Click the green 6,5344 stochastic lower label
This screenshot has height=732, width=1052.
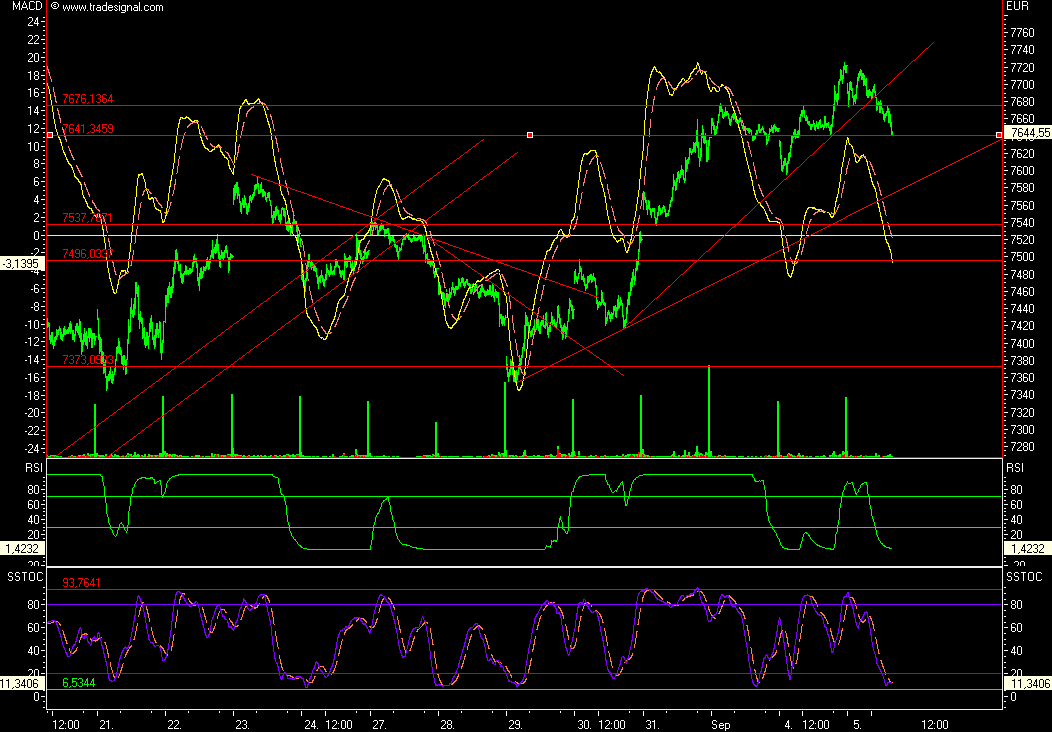(80, 682)
